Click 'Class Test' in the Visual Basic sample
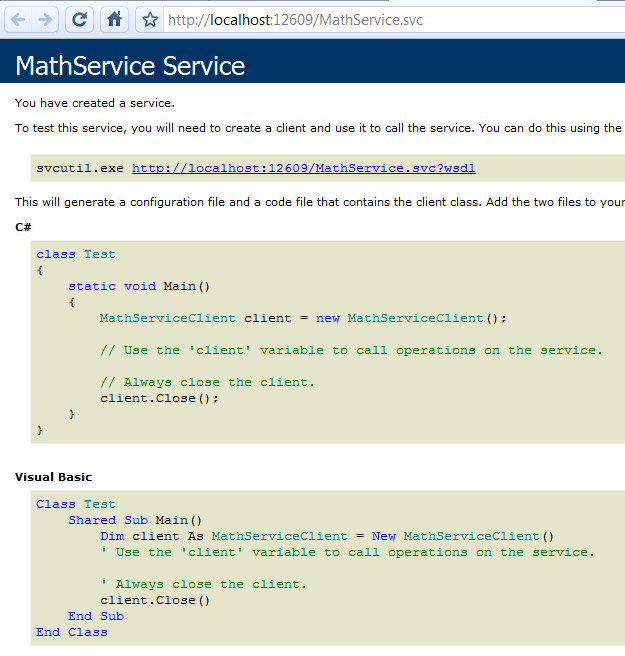625x656 pixels. (x=76, y=504)
